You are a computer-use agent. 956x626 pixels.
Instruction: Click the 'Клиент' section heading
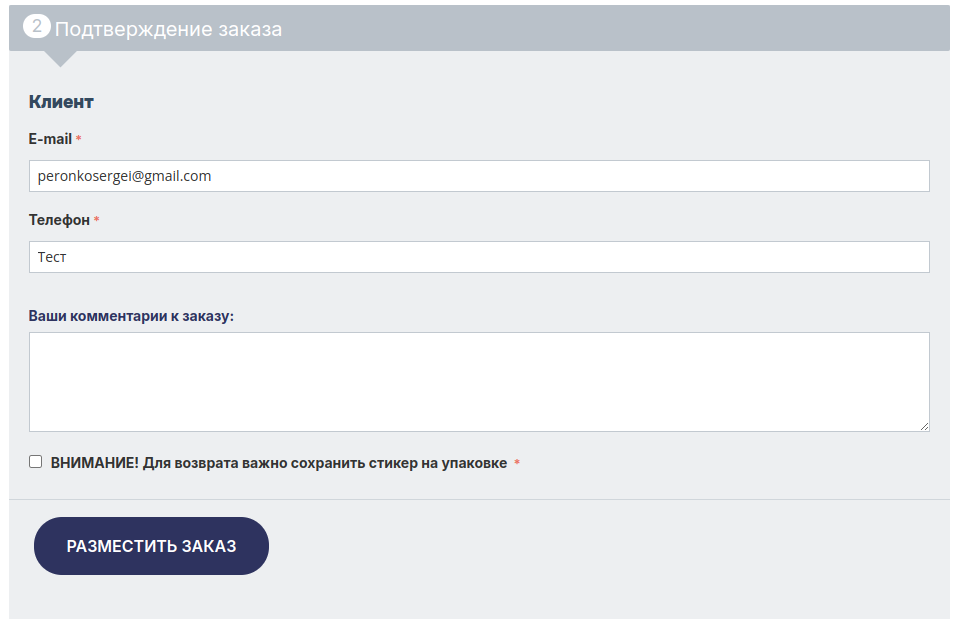coord(61,102)
